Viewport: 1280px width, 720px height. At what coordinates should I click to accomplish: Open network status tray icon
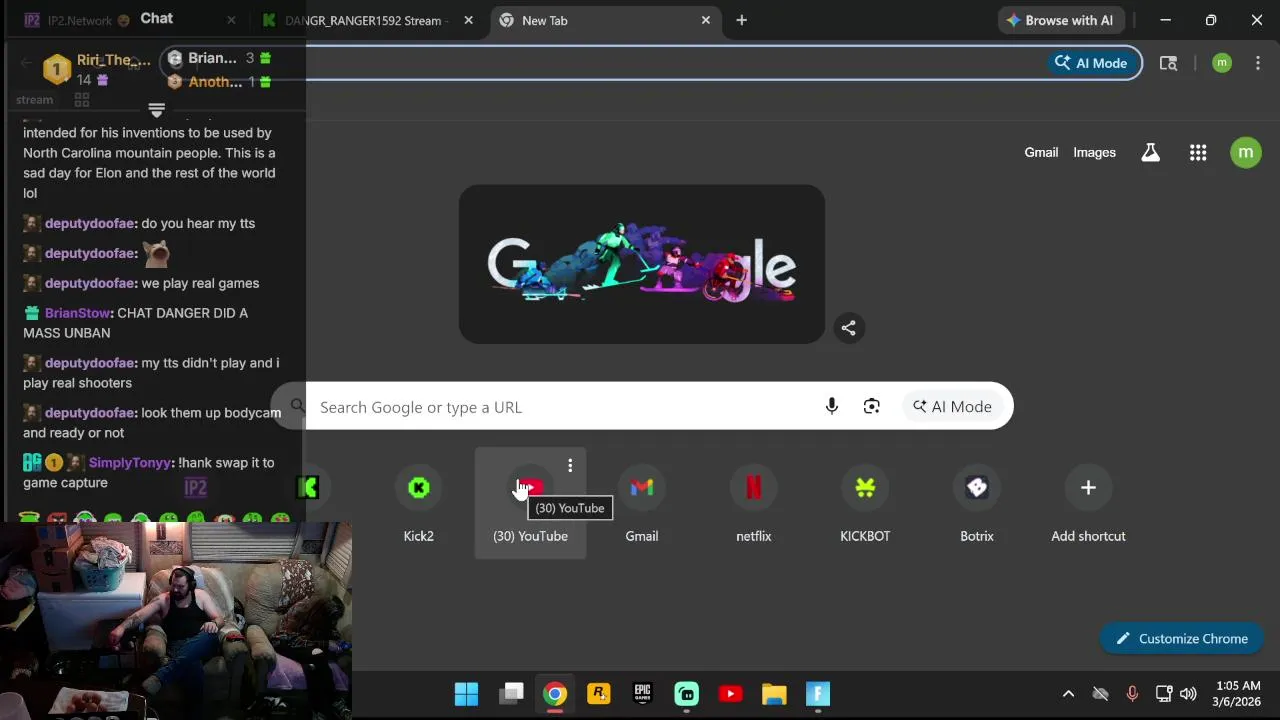[1164, 693]
